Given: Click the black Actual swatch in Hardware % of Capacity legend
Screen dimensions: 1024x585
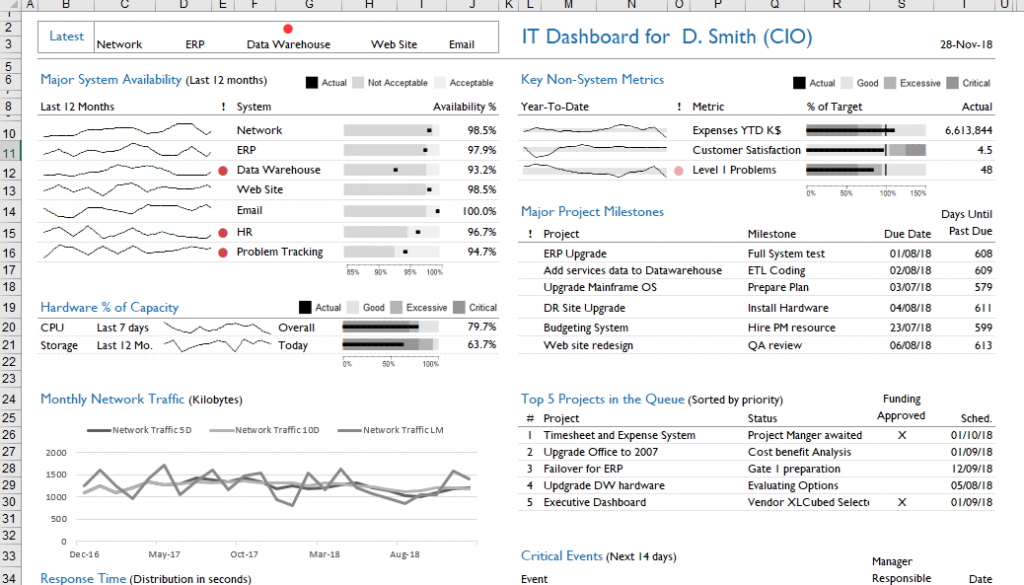Looking at the screenshot, I should (306, 308).
